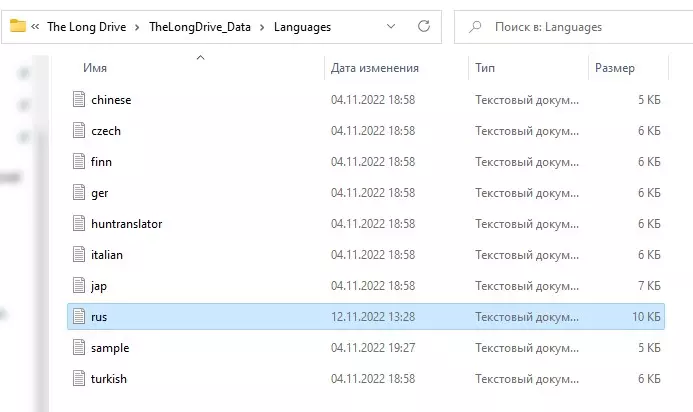Click the jap text file icon
Image resolution: width=693 pixels, height=412 pixels.
[80, 286]
